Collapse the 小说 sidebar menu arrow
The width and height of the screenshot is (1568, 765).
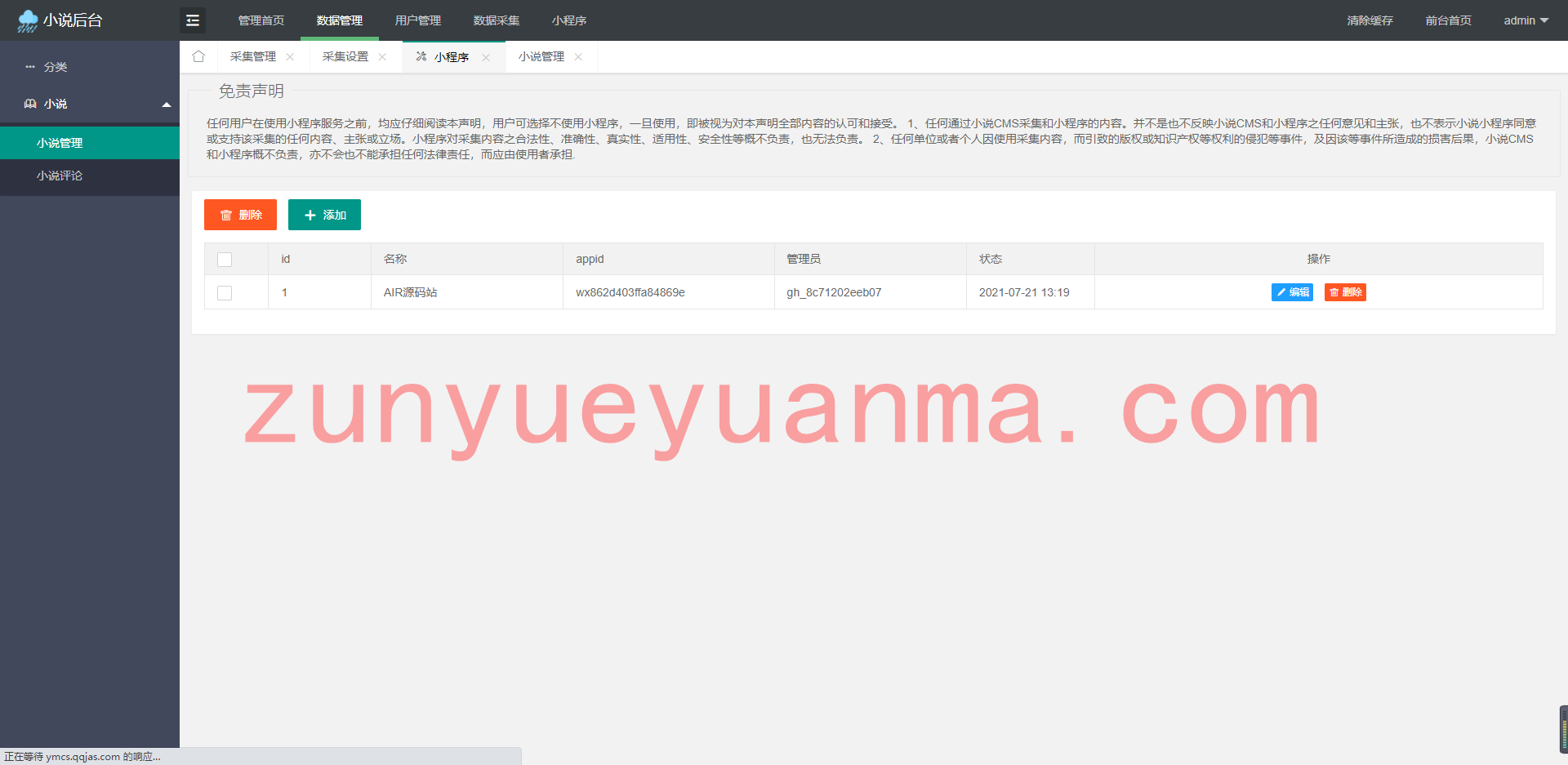[167, 105]
